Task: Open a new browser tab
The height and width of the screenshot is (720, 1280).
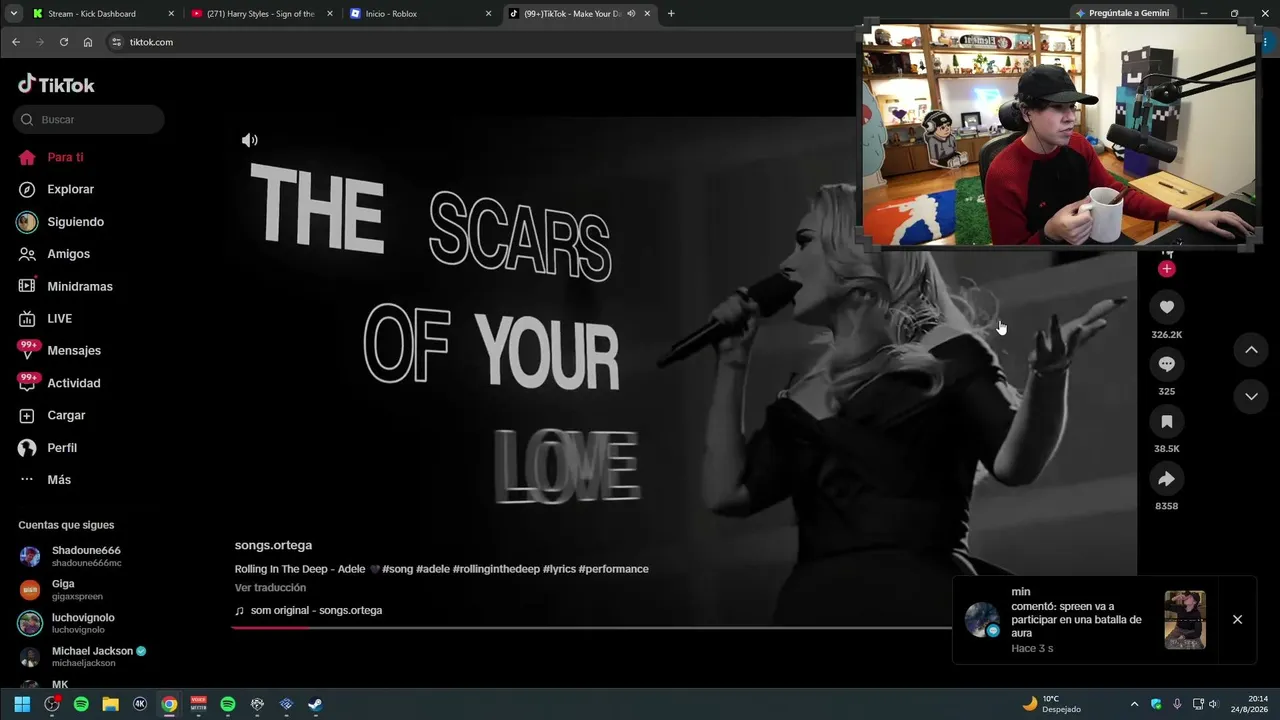Action: coord(671,14)
